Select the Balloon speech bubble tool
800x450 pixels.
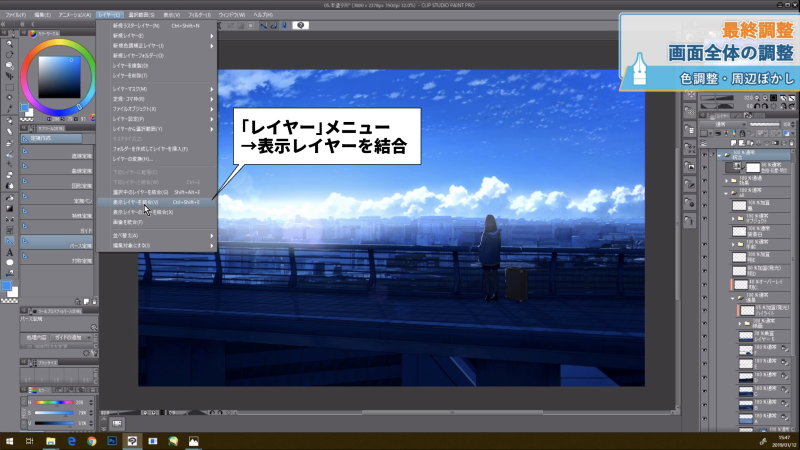pos(9,263)
